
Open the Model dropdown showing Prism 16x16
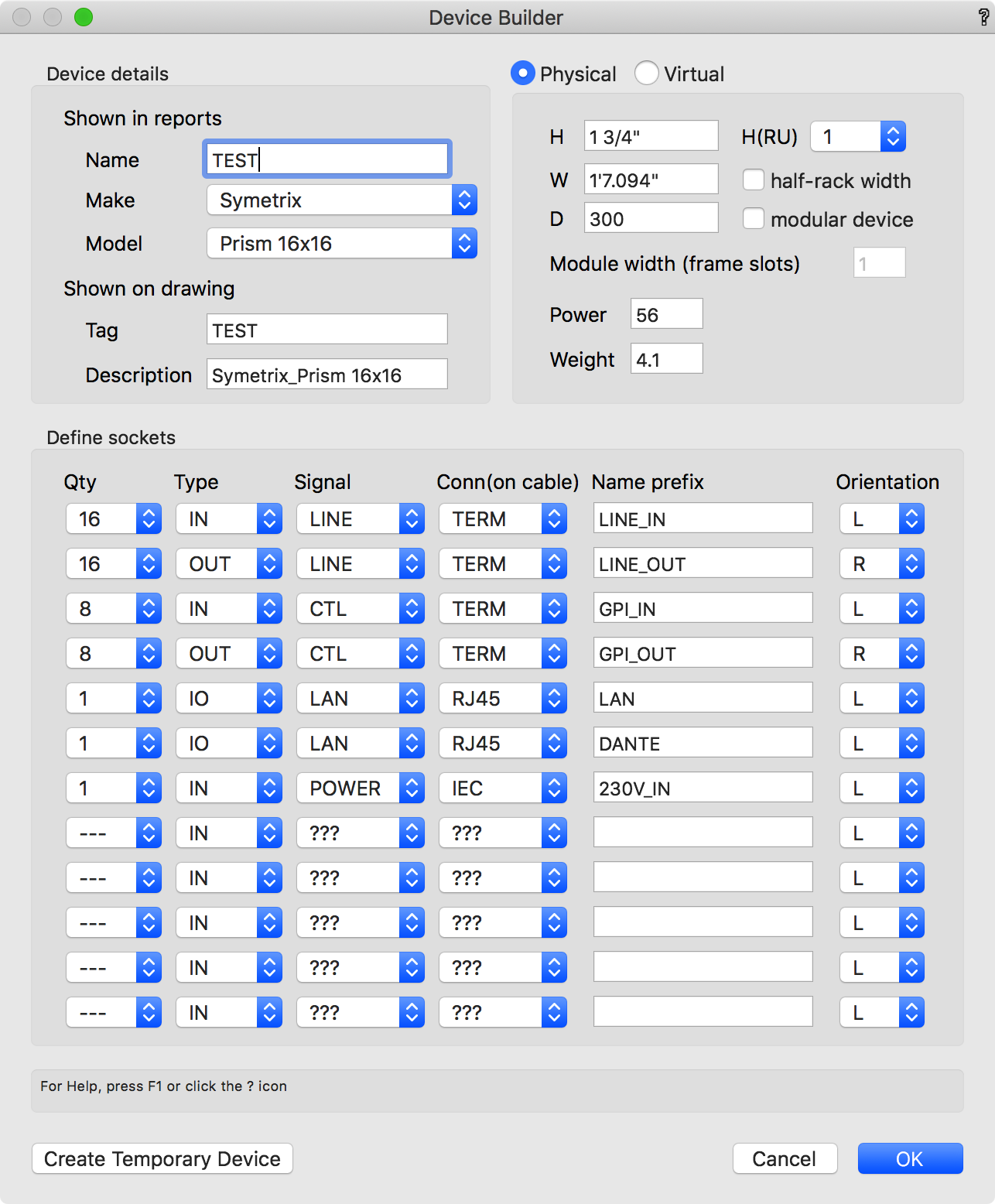341,244
